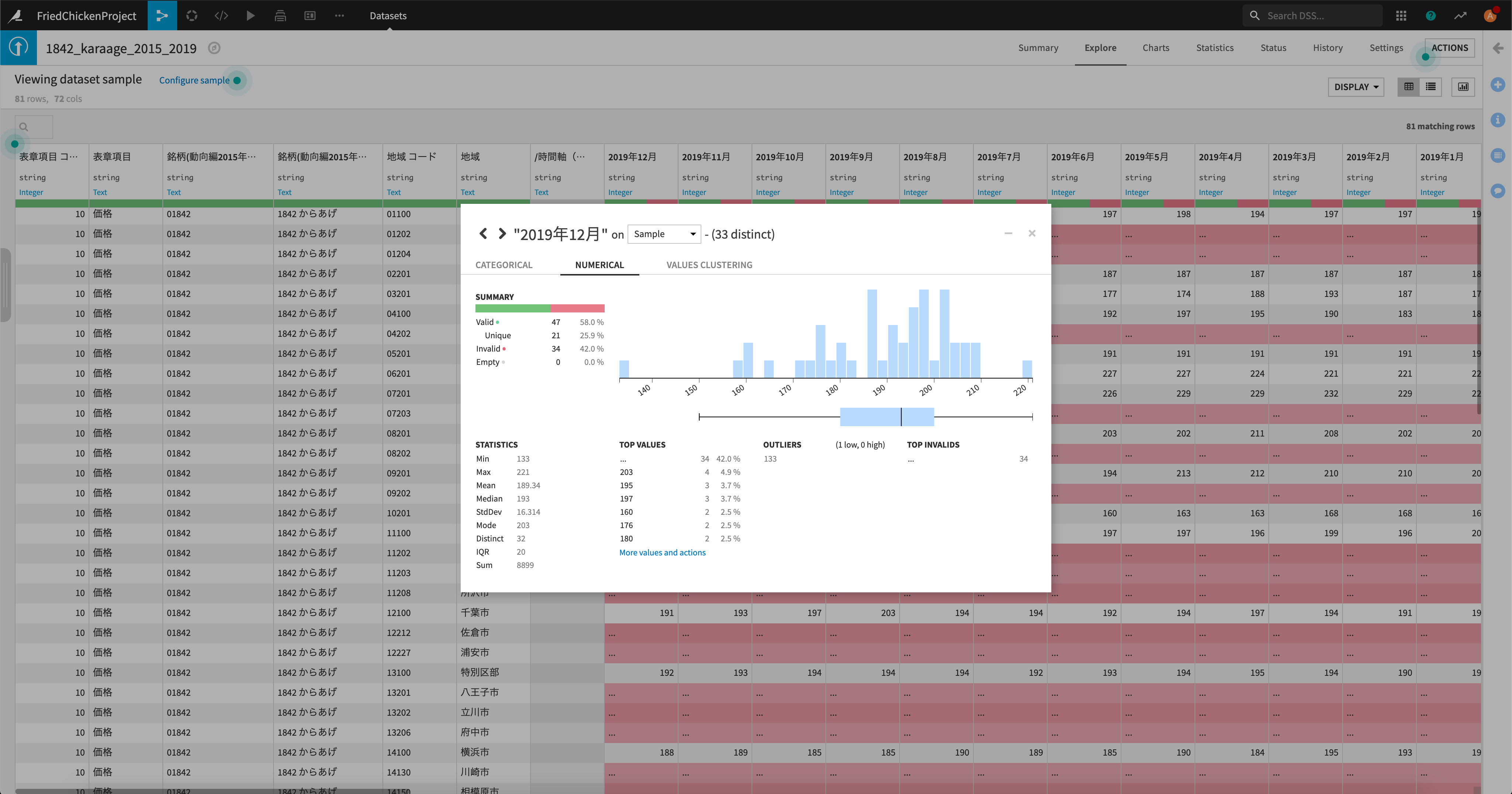Click the Notebooks code icon
This screenshot has width=1512, height=794.
click(221, 15)
